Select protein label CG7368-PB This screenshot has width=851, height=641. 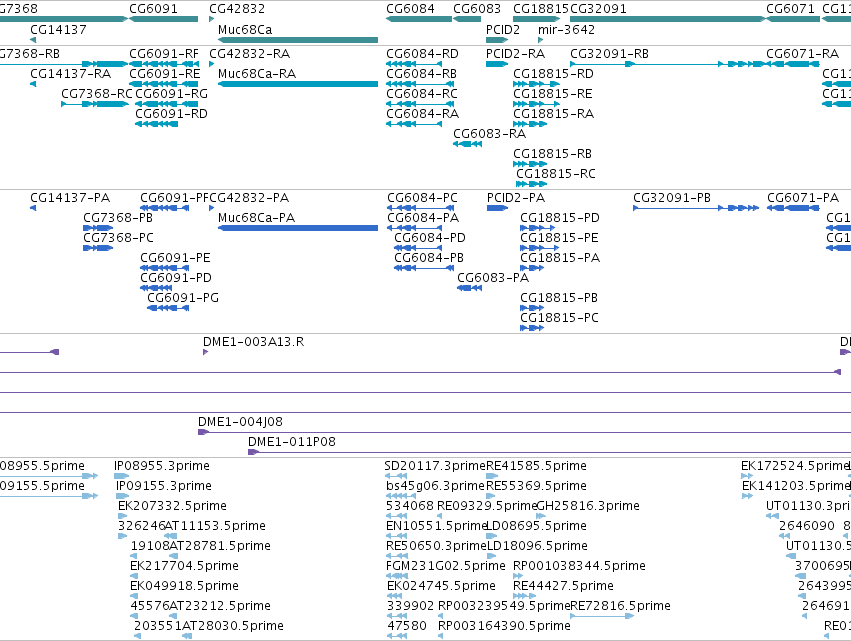coord(118,218)
